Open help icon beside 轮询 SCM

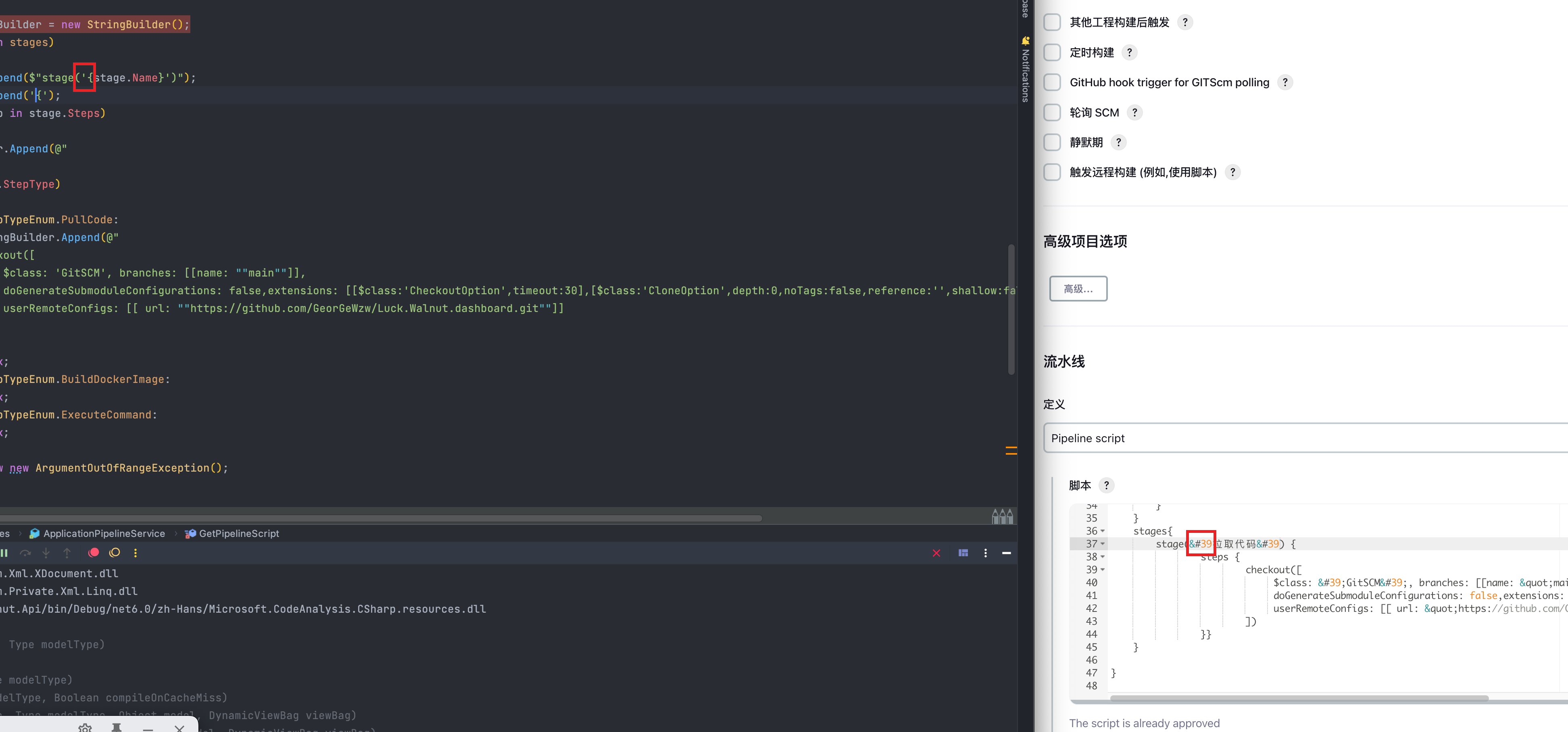[x=1134, y=112]
